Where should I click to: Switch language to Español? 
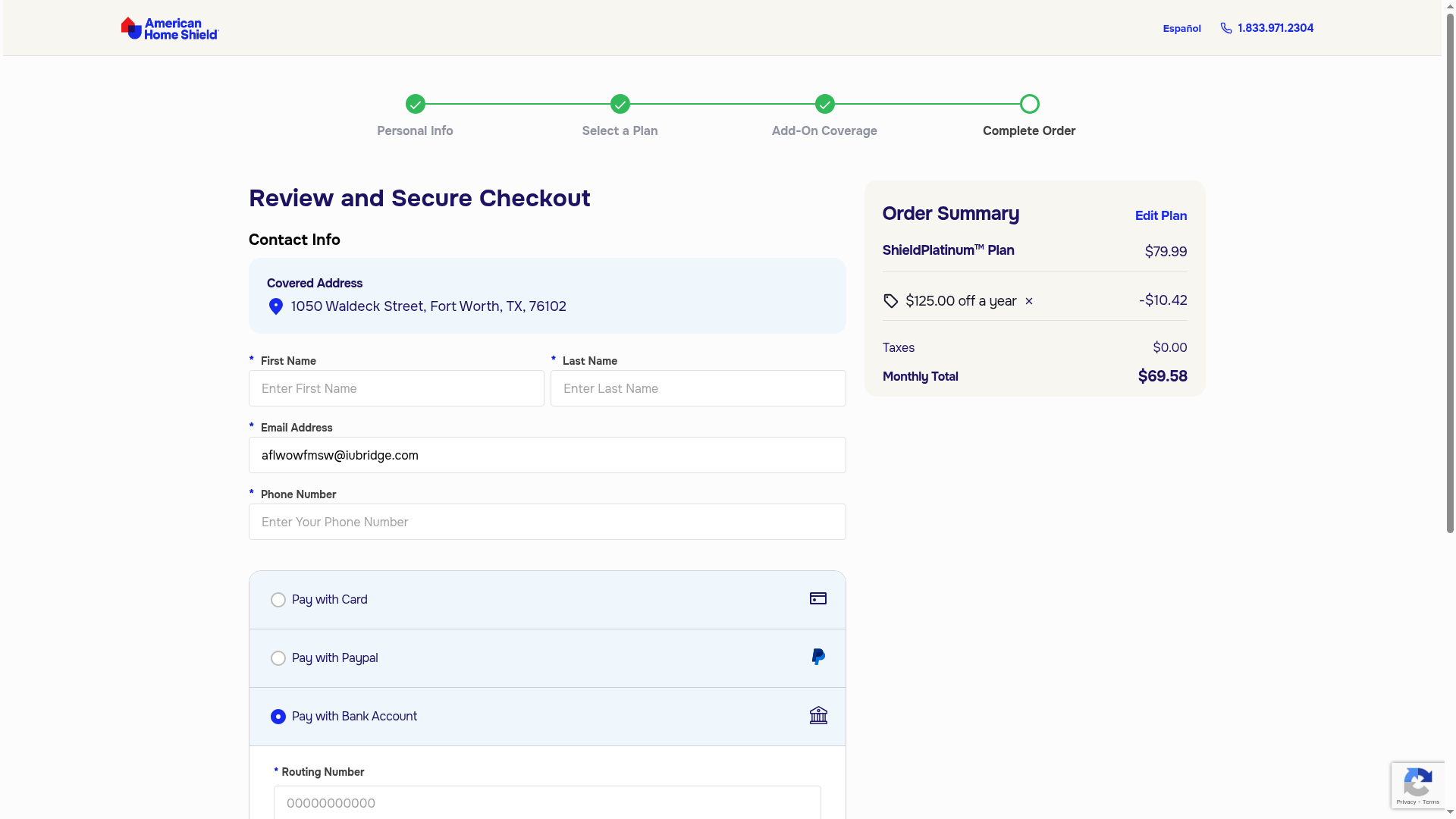tap(1181, 28)
